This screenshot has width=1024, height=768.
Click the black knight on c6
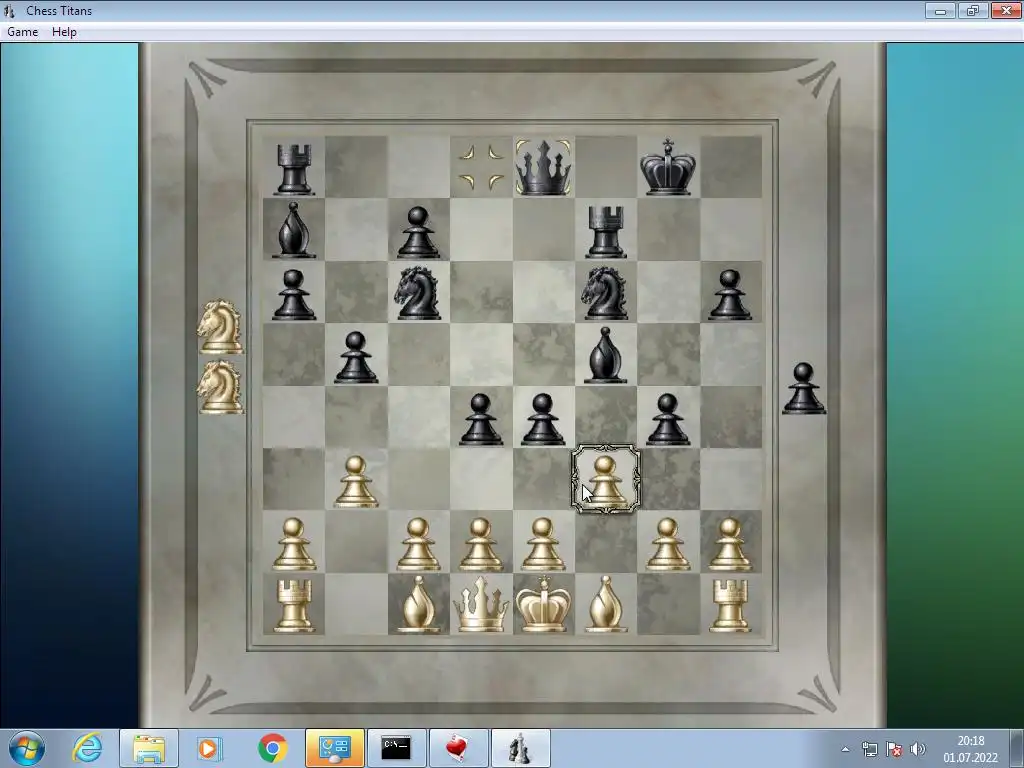(x=418, y=293)
